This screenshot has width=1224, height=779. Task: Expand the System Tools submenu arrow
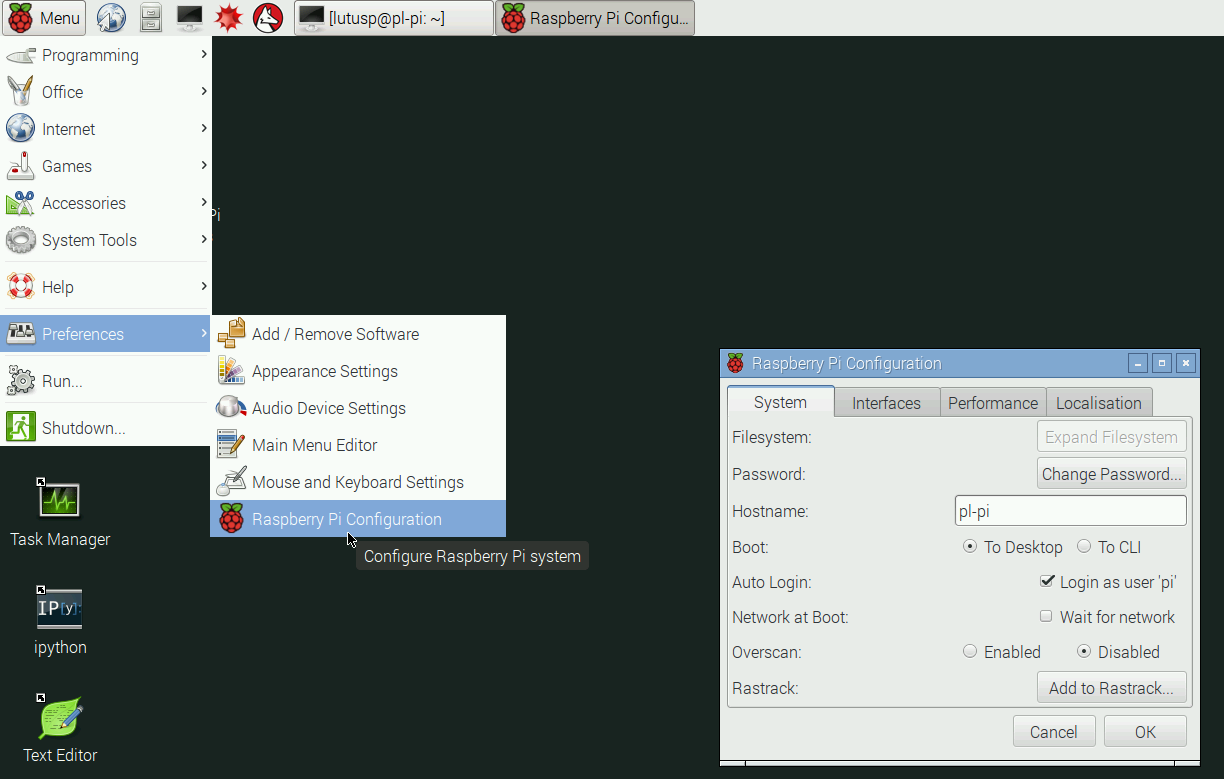point(203,239)
